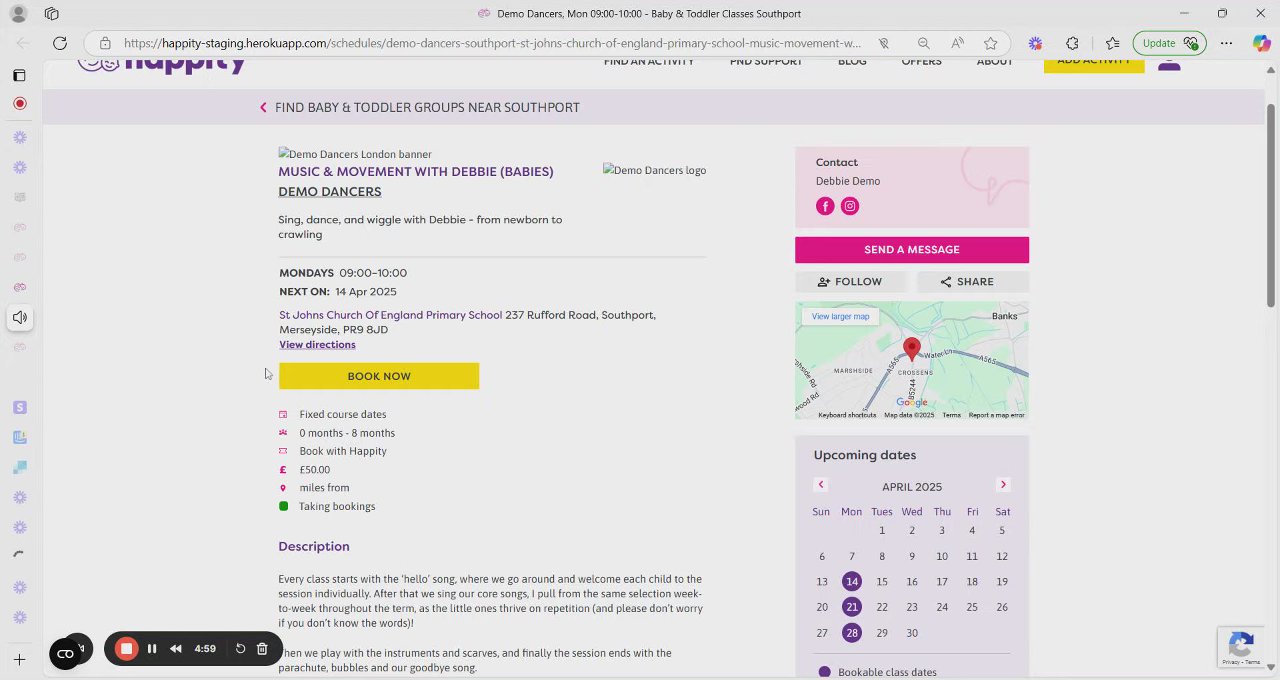Open map Terms link
The width and height of the screenshot is (1280, 680).
click(x=951, y=415)
